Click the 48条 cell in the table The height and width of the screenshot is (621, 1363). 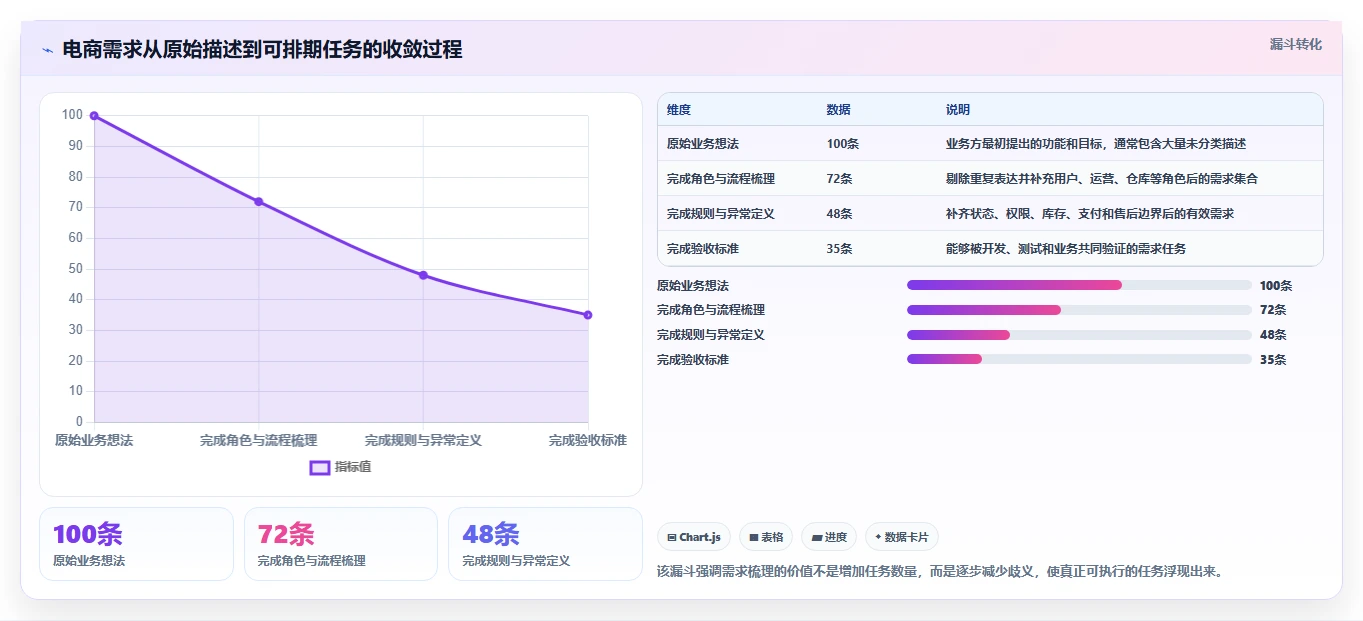840,214
